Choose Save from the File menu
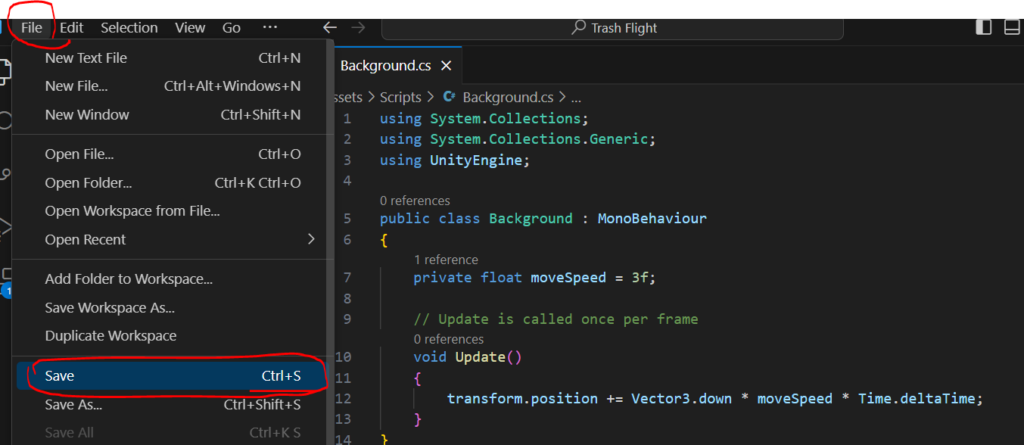Screen dimensions: 1024x445 60,376
